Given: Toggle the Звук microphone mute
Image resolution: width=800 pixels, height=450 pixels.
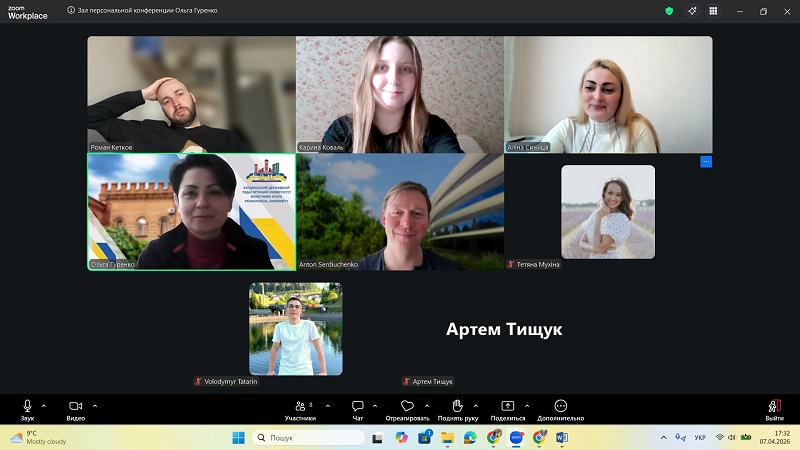Looking at the screenshot, I should (27, 407).
